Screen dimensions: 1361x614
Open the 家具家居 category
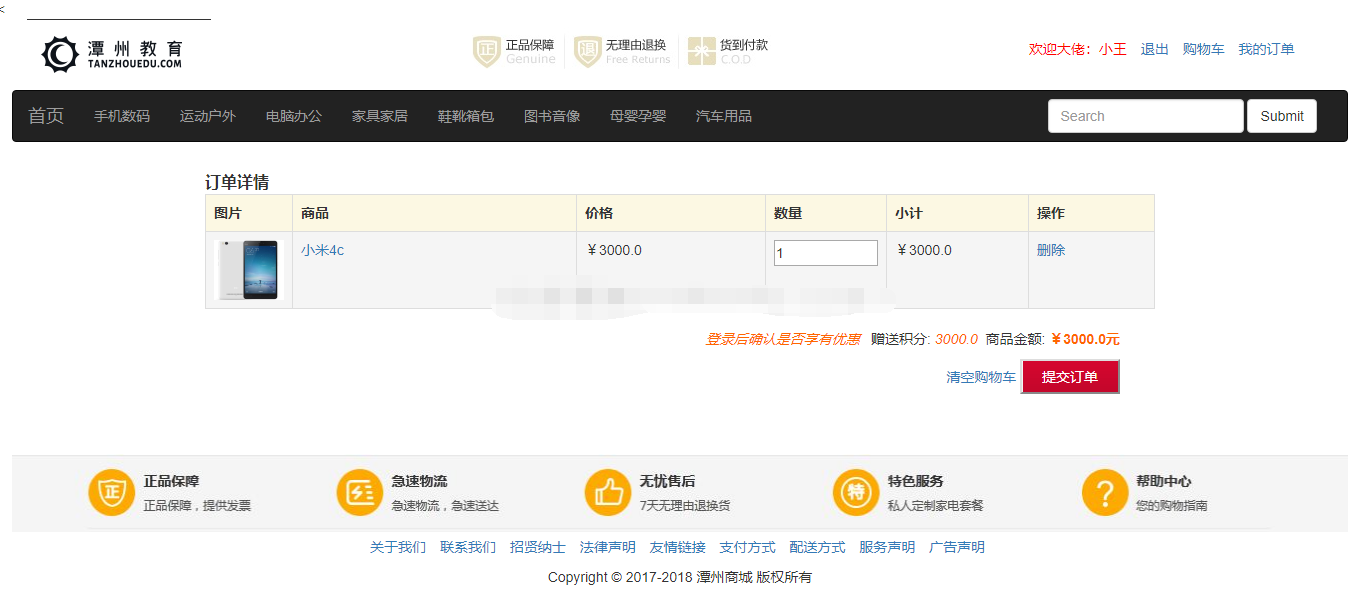pyautogui.click(x=380, y=116)
